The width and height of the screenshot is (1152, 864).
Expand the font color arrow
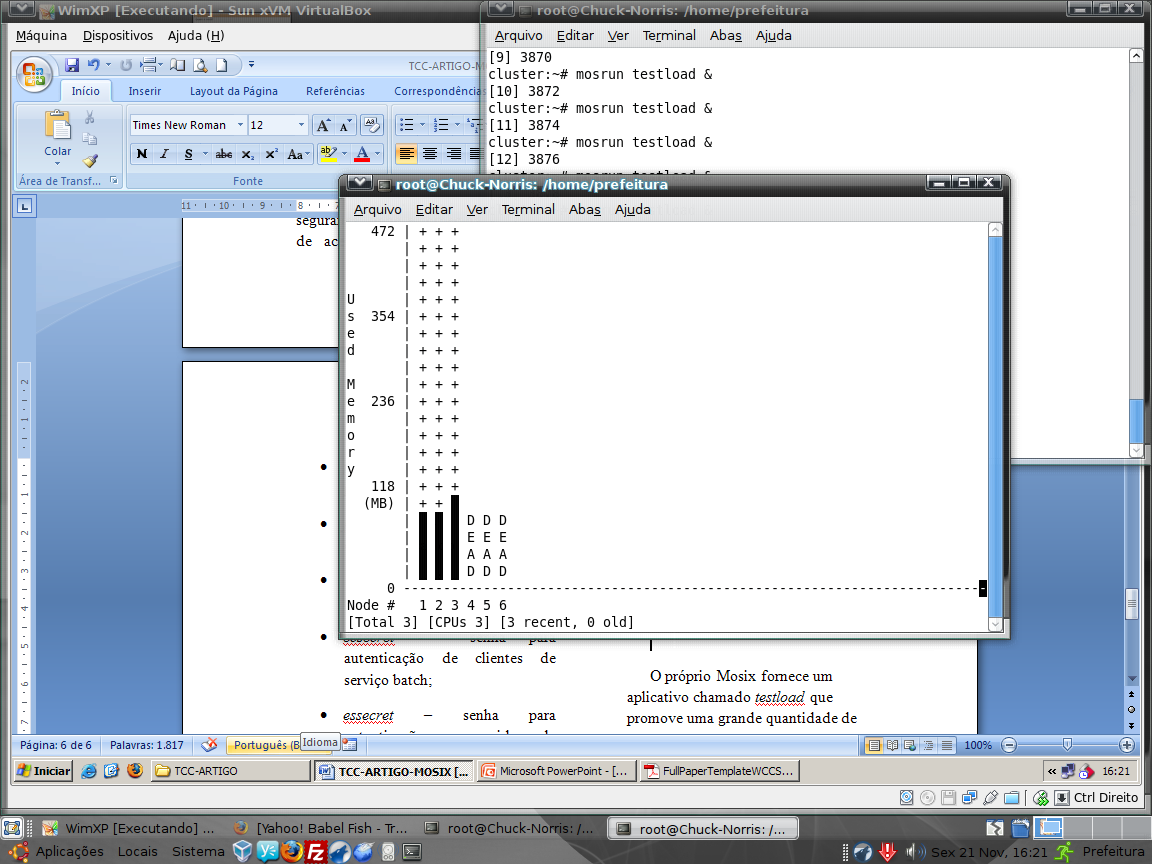click(378, 154)
